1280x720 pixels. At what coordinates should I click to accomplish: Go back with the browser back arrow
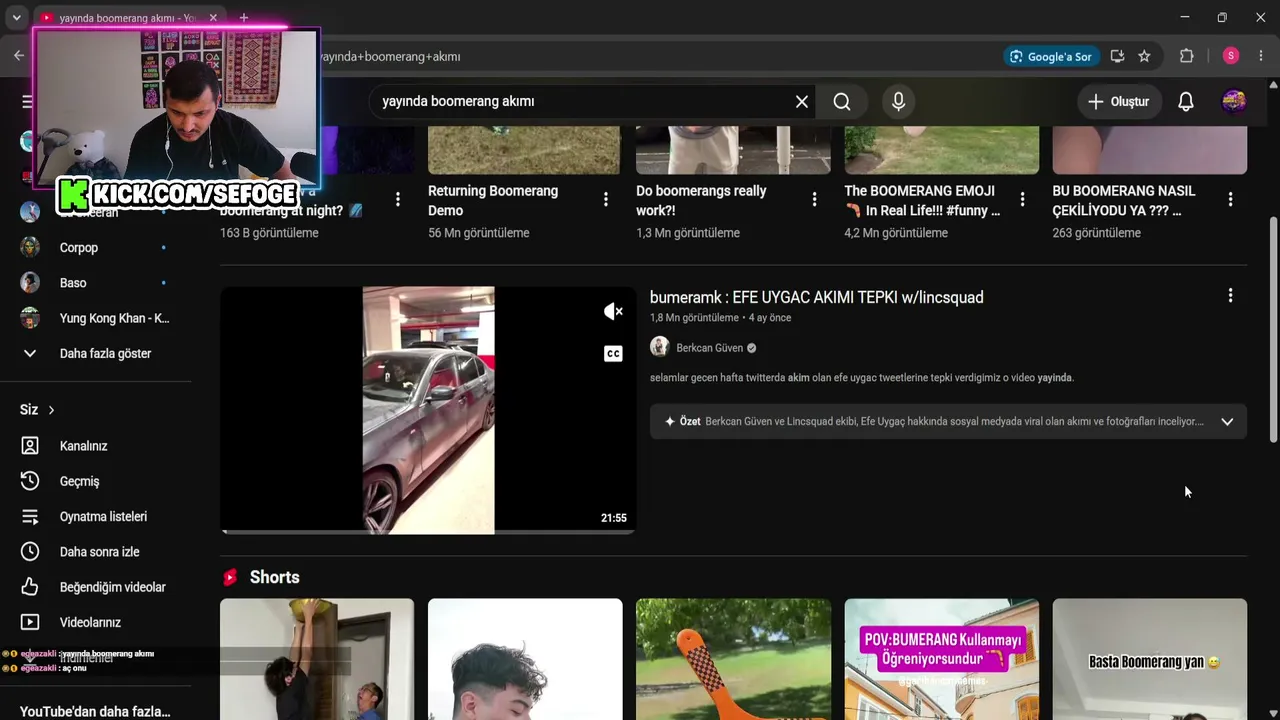click(19, 56)
